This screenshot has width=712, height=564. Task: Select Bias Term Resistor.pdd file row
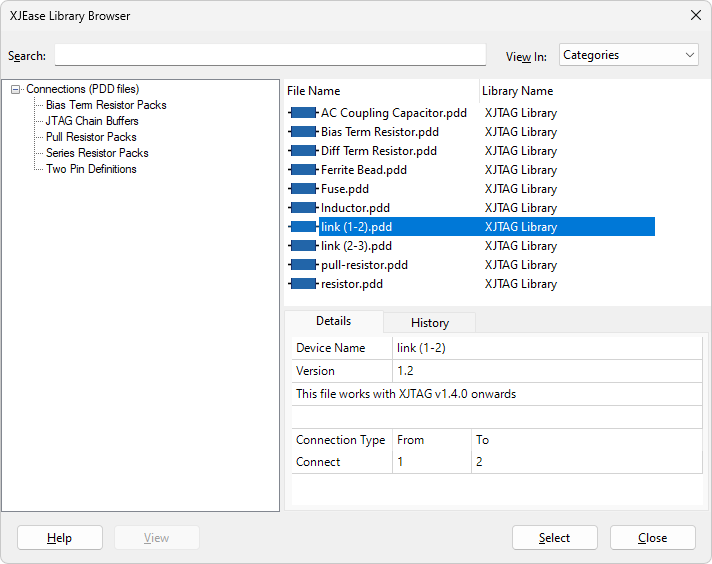[379, 132]
